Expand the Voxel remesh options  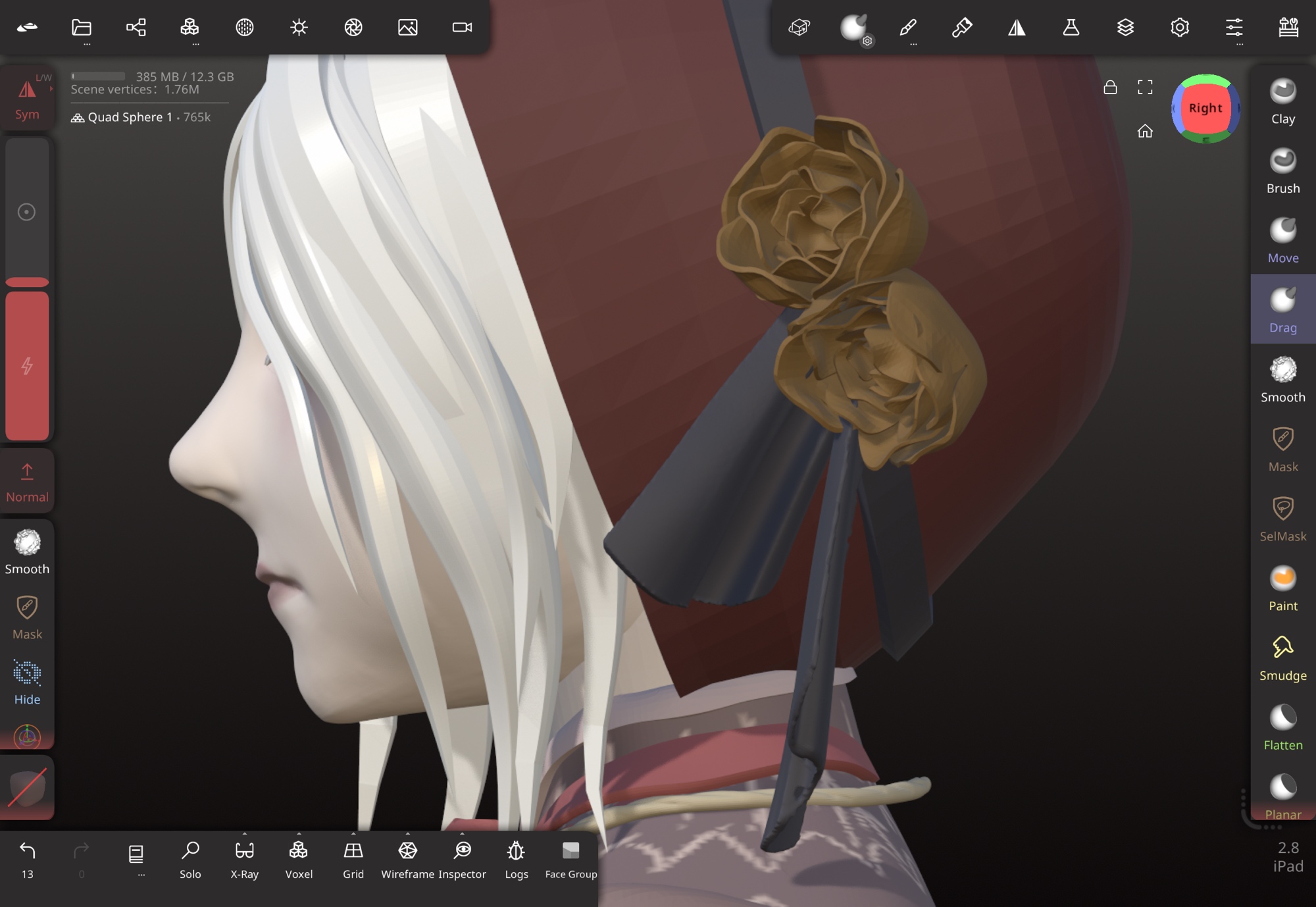point(299,834)
